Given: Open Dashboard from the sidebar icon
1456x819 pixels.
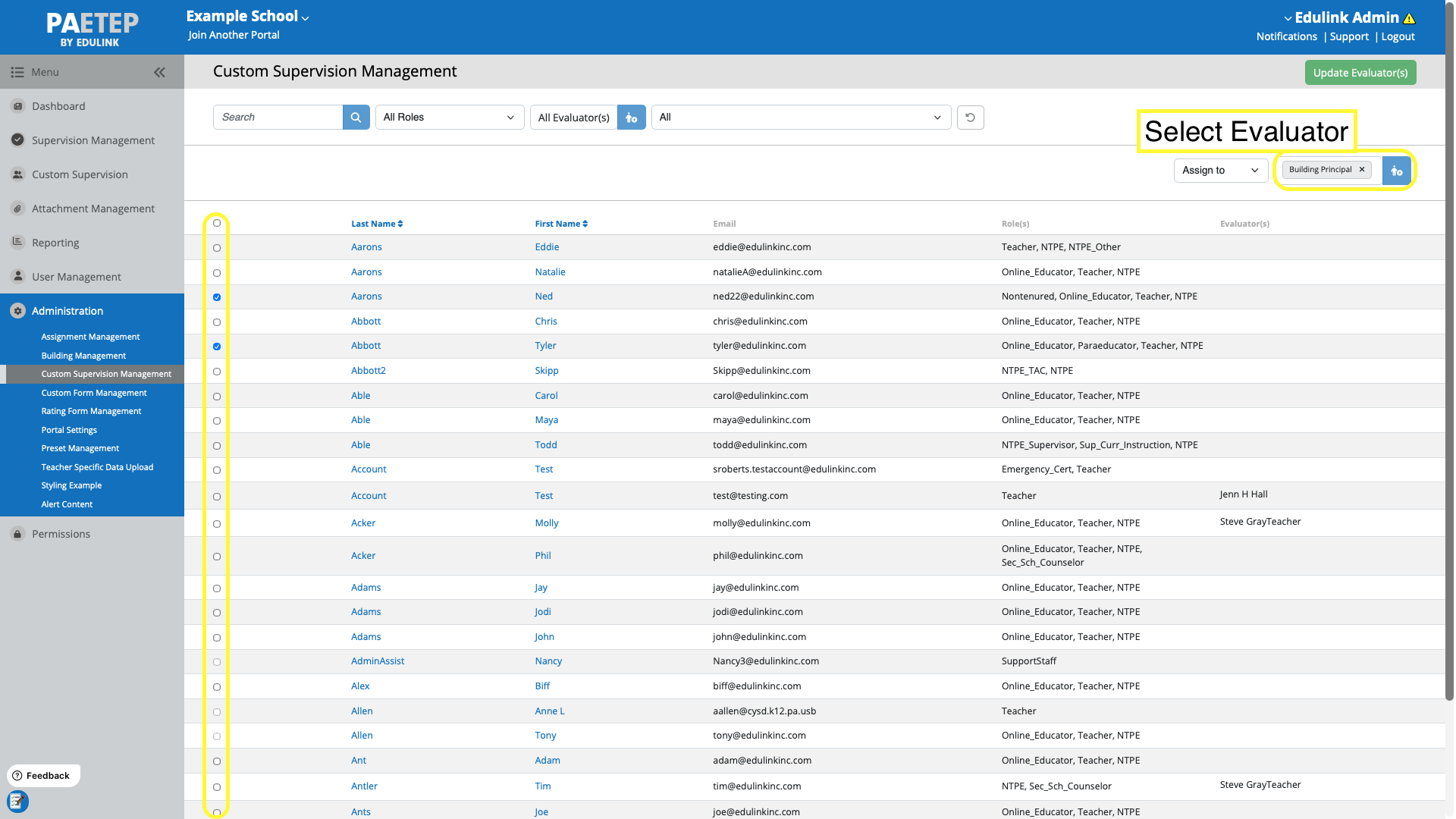Looking at the screenshot, I should point(18,106).
